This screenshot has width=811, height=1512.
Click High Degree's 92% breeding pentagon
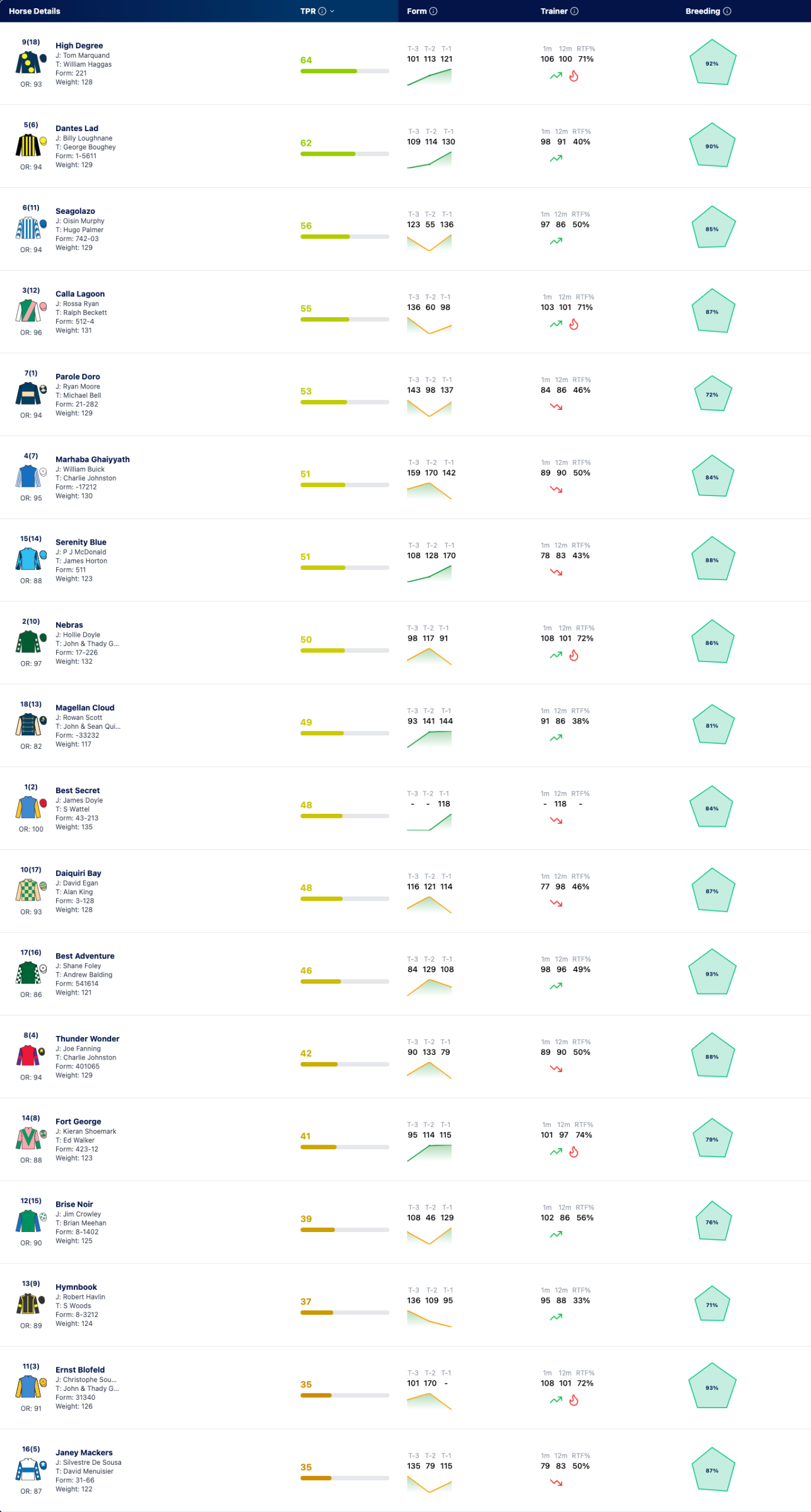coord(712,63)
